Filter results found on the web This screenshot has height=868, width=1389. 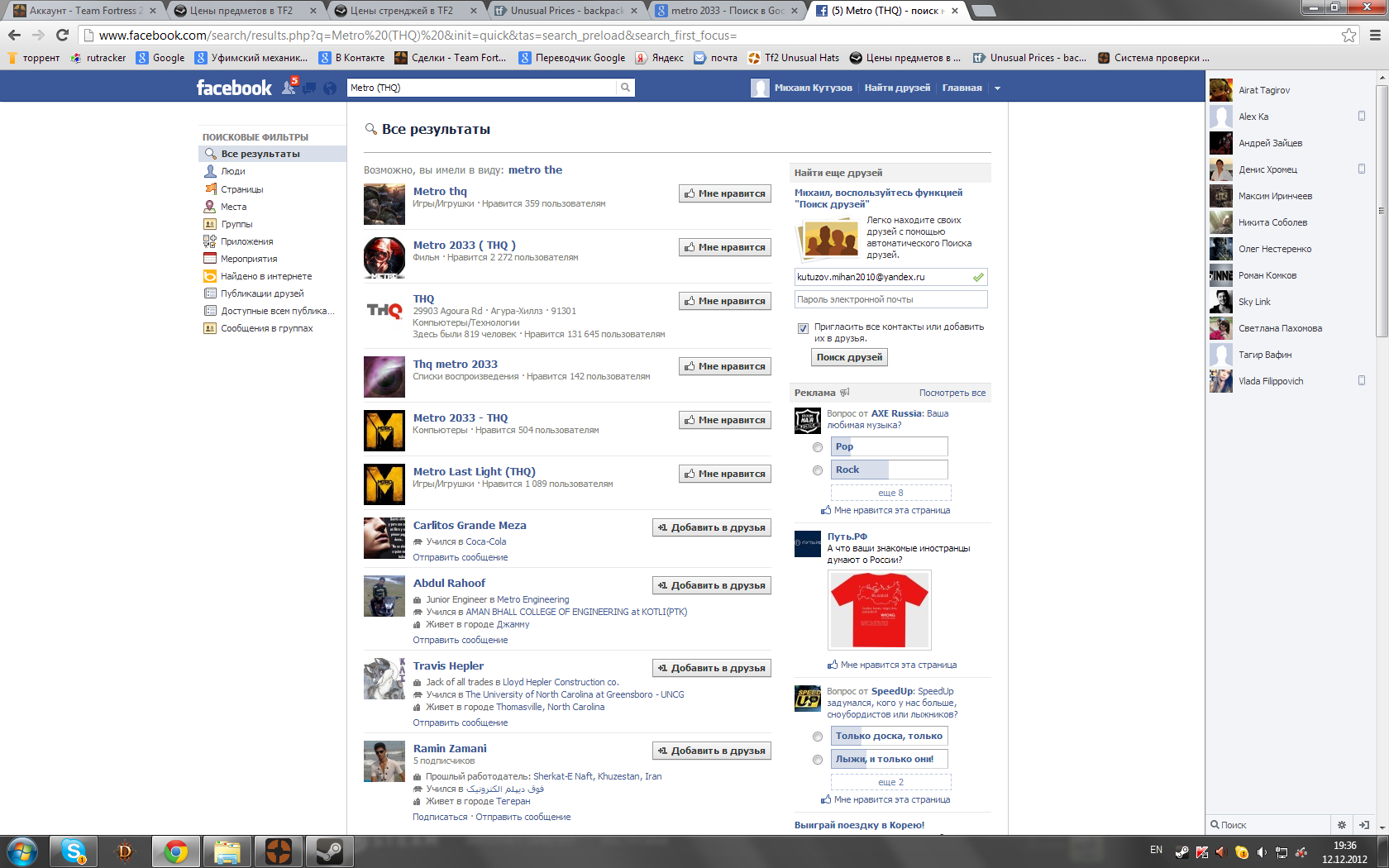pos(266,276)
